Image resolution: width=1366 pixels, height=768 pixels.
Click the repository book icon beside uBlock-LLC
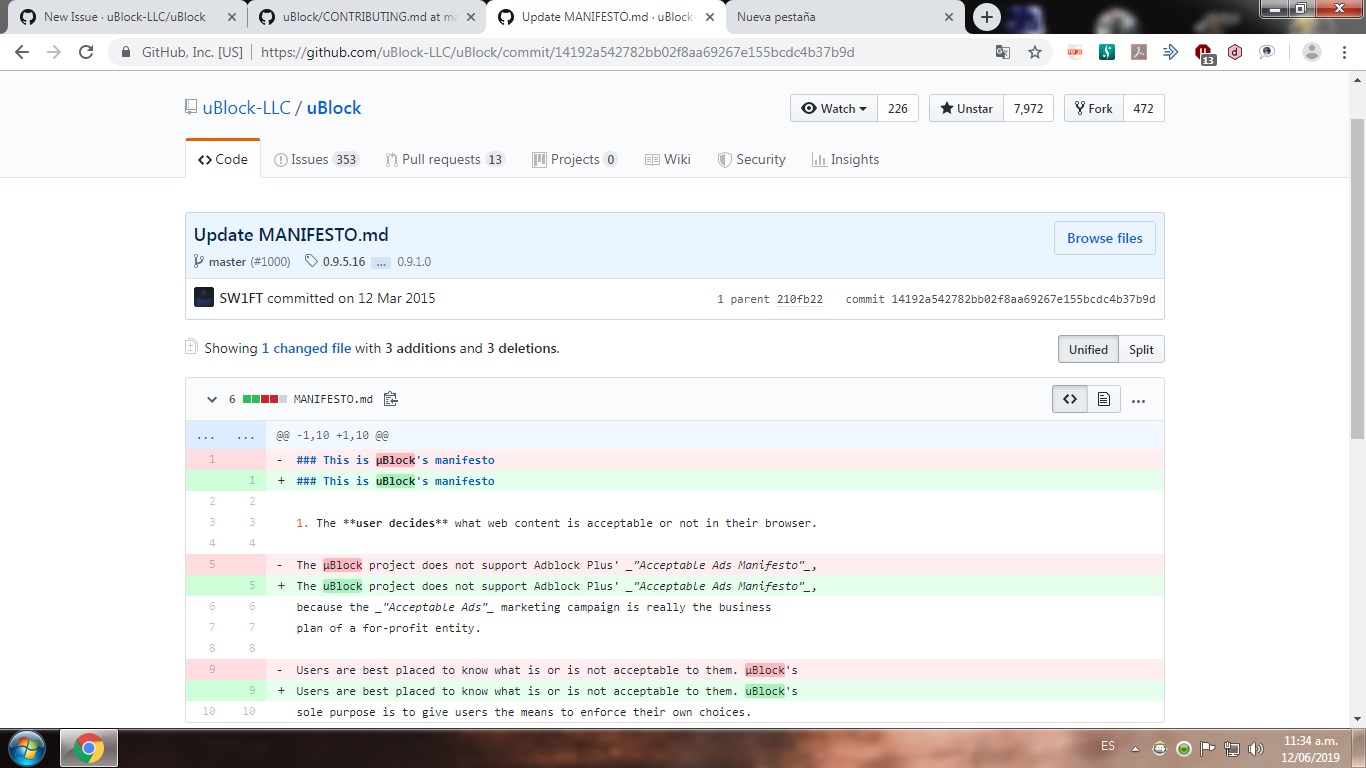(x=190, y=107)
